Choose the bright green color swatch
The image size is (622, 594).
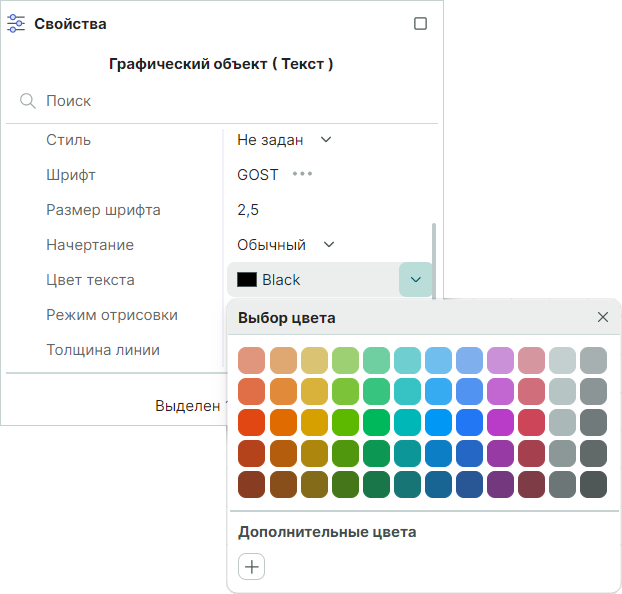point(345,423)
